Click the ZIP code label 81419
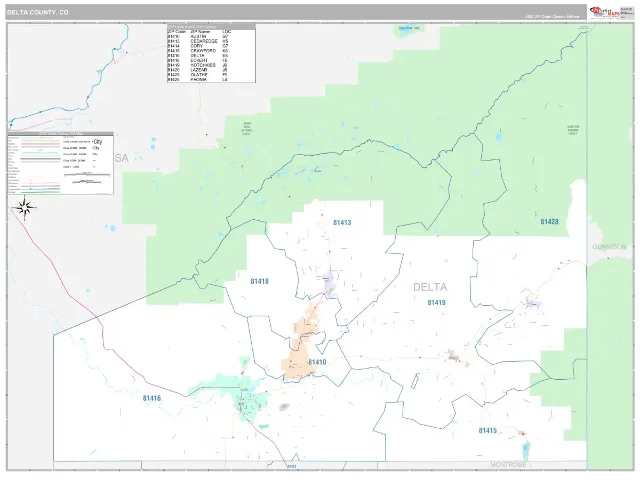640x480 pixels. pos(436,302)
